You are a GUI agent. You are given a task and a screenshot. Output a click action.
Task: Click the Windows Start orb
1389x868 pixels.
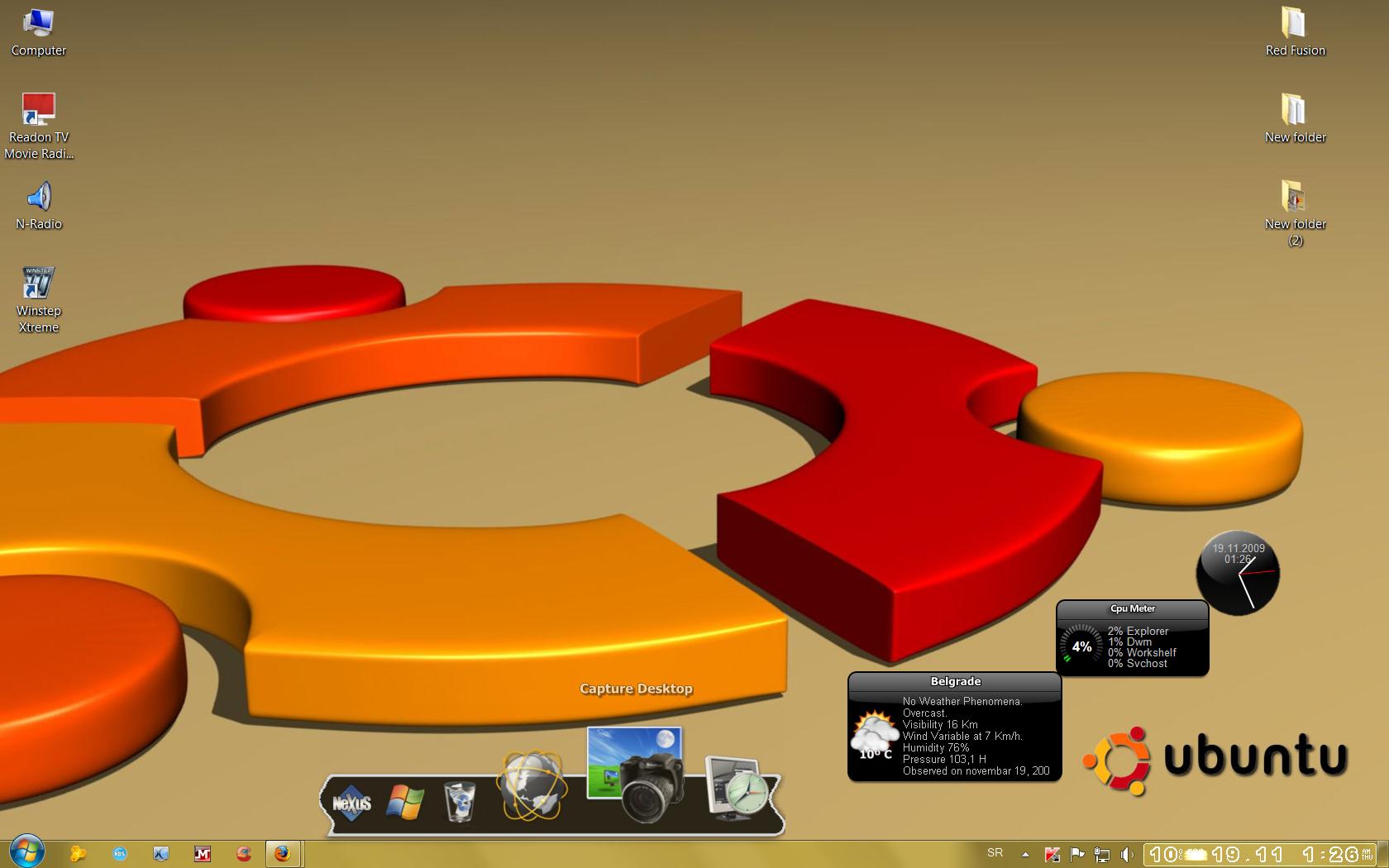[x=26, y=851]
